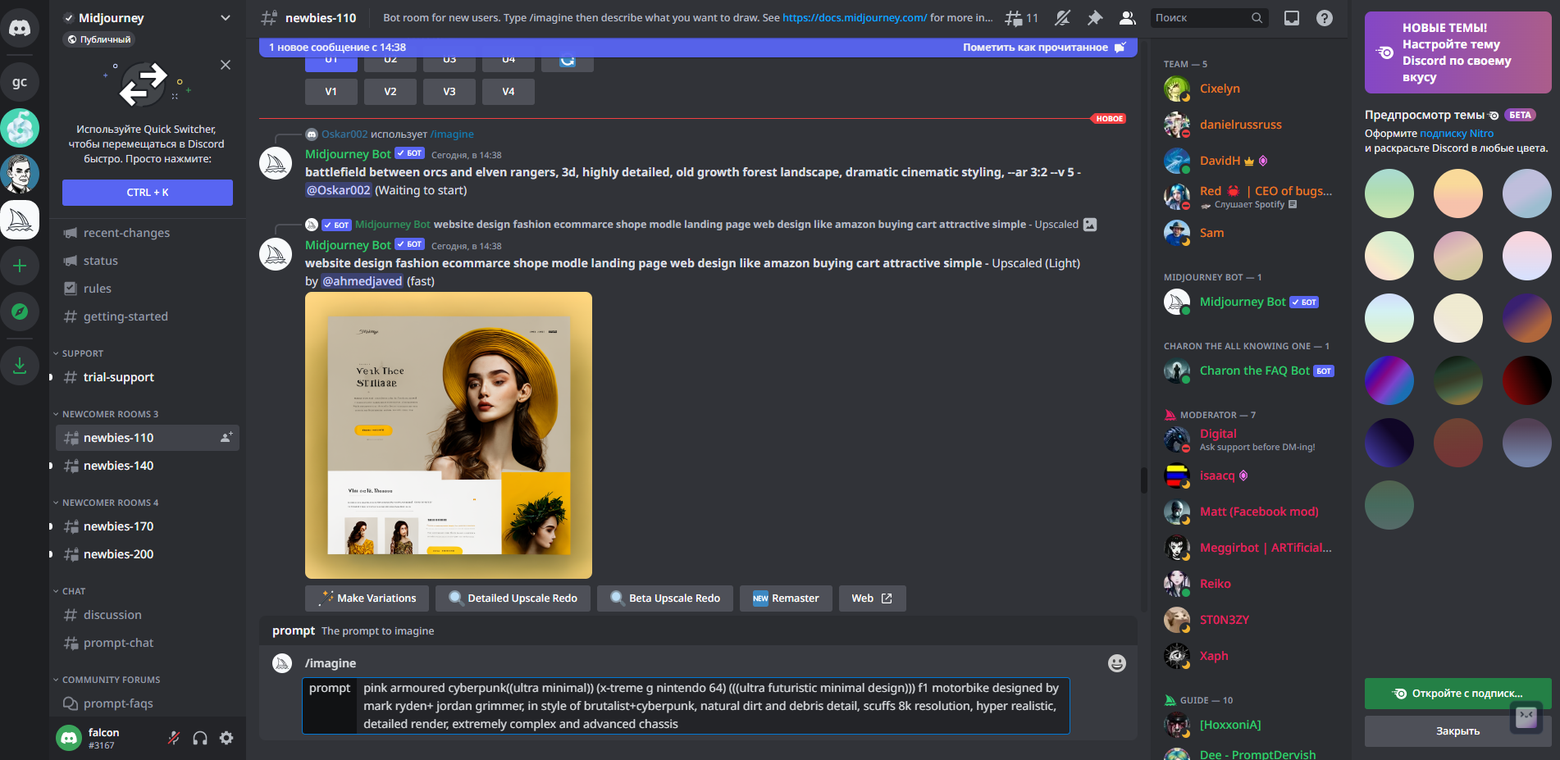1560x760 pixels.
Task: Open trial-support channel
Action: tap(147, 377)
